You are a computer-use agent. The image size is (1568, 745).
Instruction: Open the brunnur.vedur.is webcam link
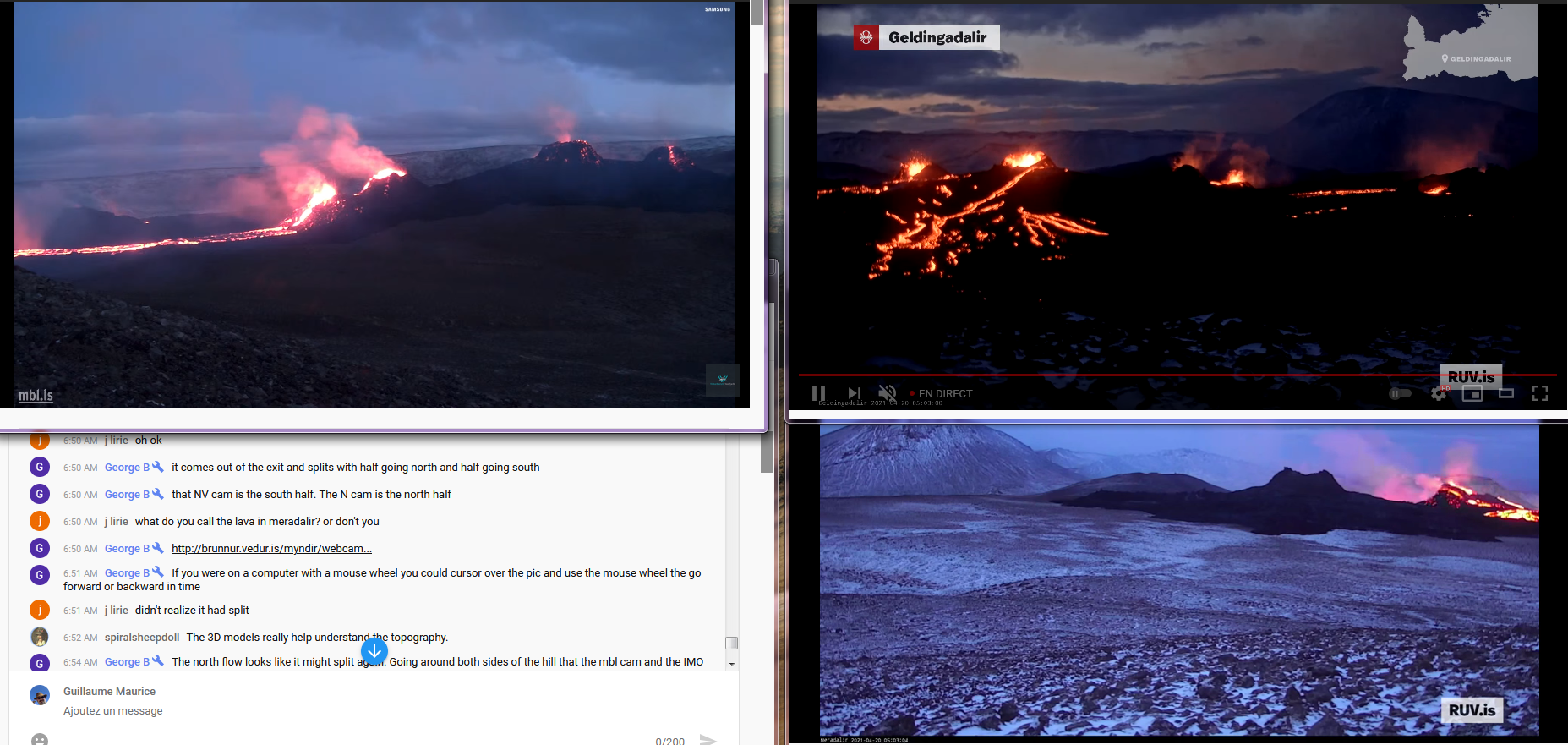click(271, 548)
